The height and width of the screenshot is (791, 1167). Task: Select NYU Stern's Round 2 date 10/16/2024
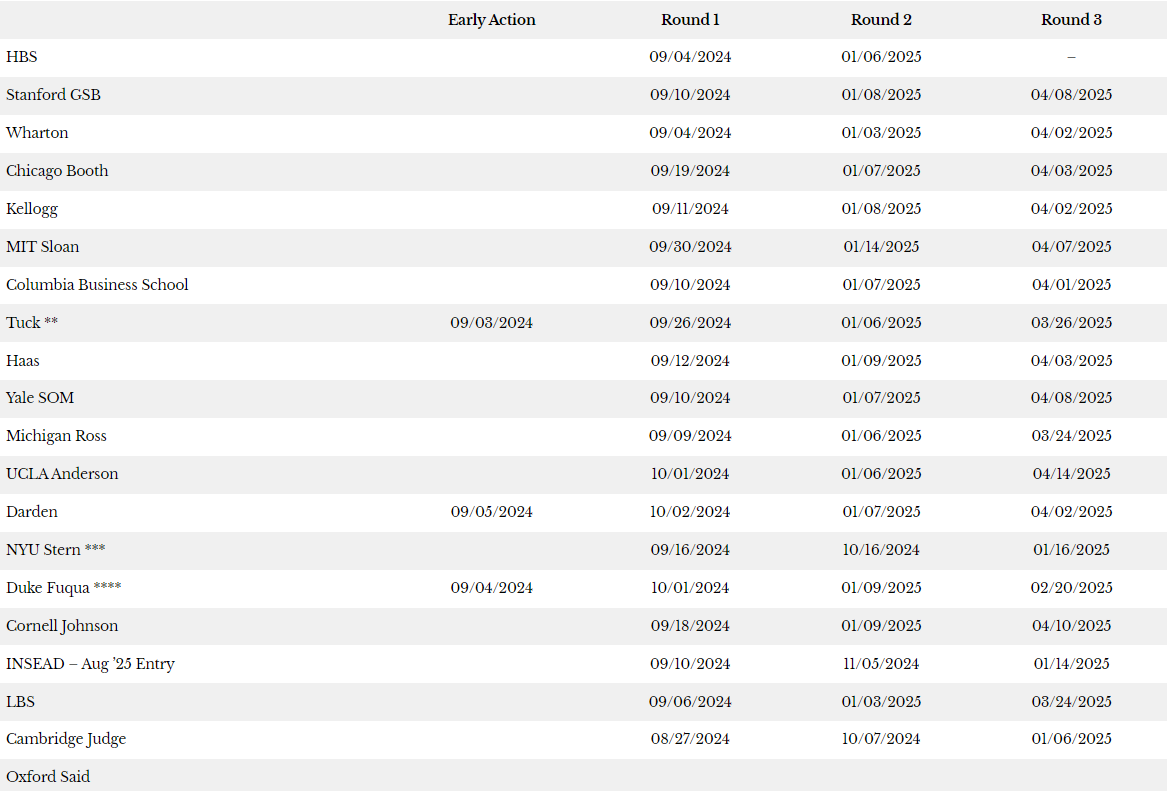click(881, 550)
